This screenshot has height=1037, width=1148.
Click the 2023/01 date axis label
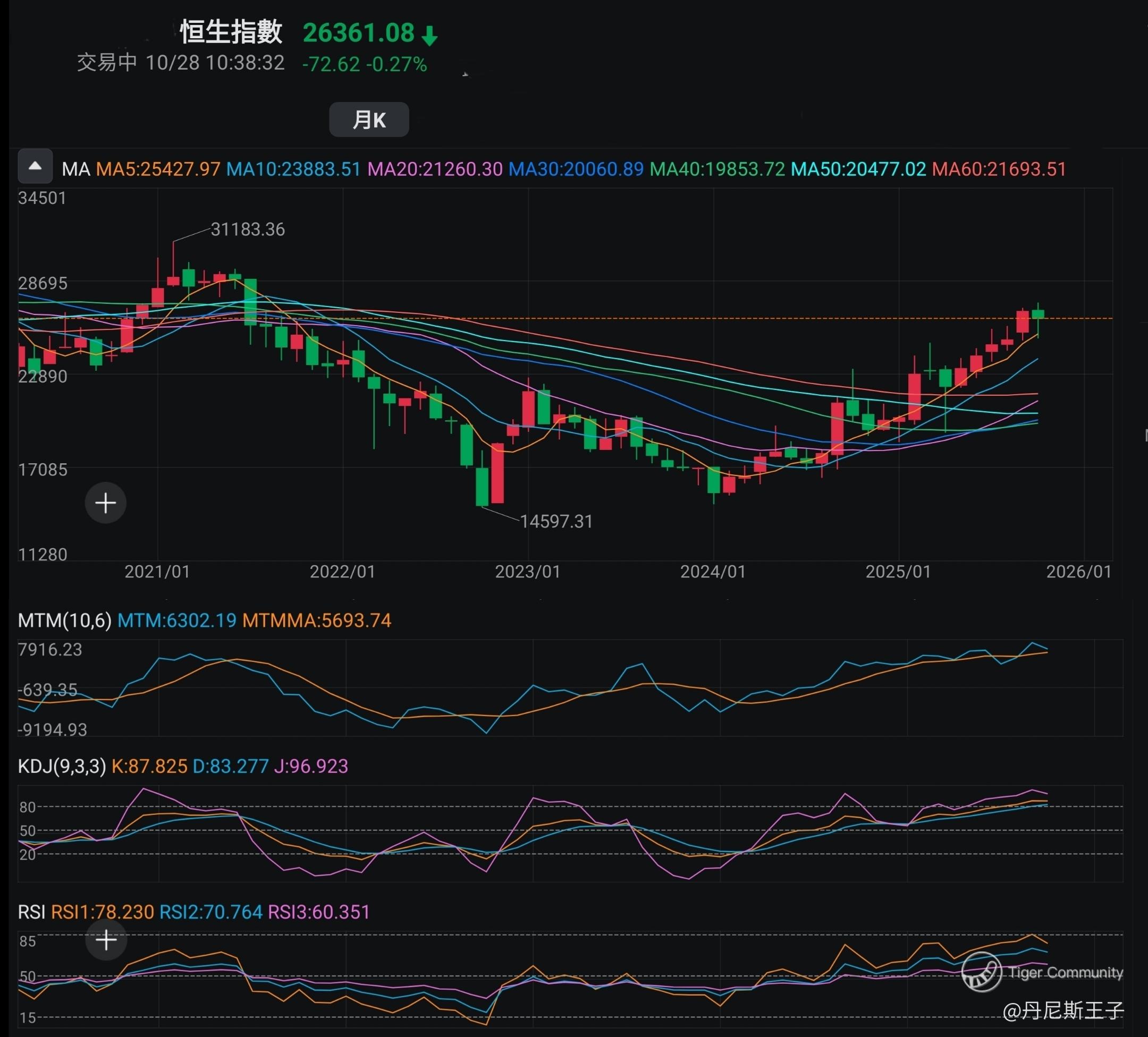527,572
